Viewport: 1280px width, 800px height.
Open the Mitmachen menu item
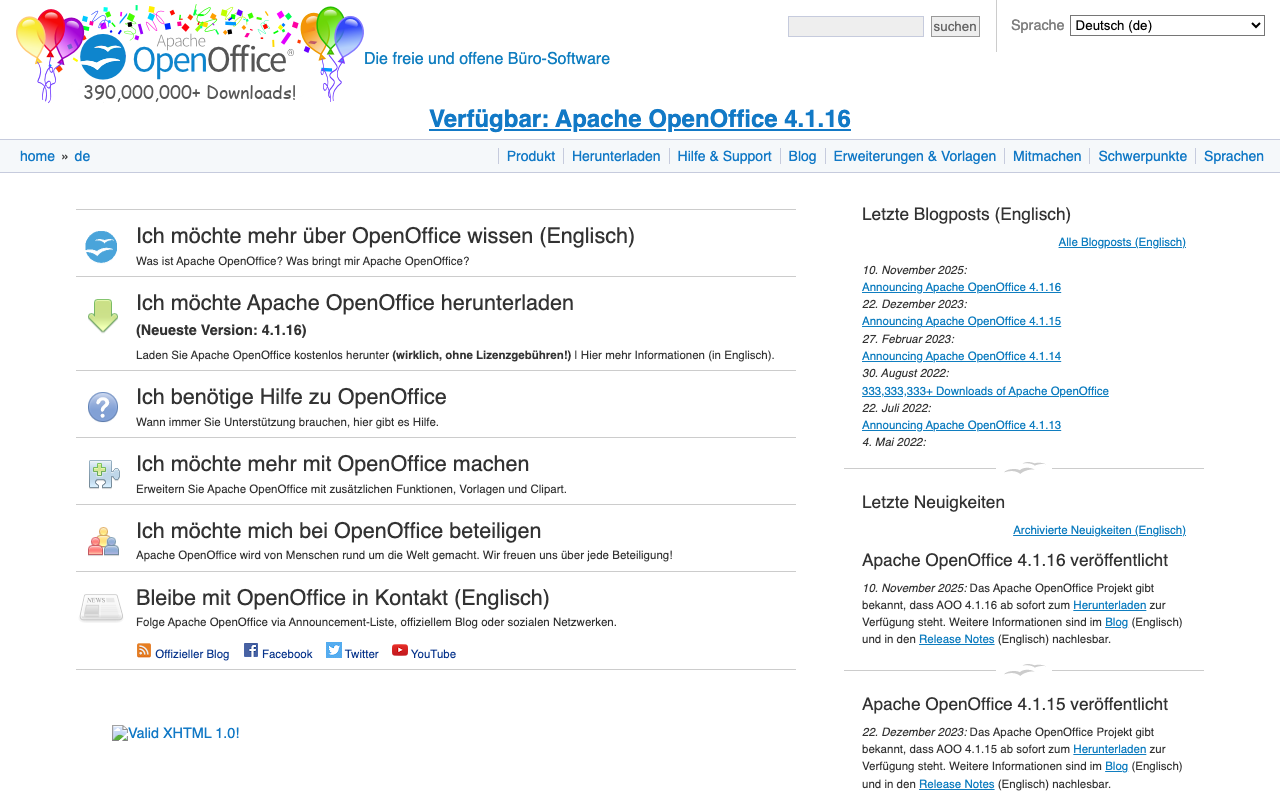tap(1047, 156)
